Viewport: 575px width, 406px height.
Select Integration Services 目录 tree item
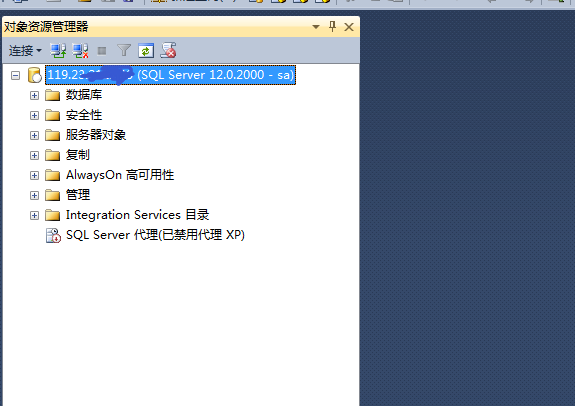pos(138,215)
